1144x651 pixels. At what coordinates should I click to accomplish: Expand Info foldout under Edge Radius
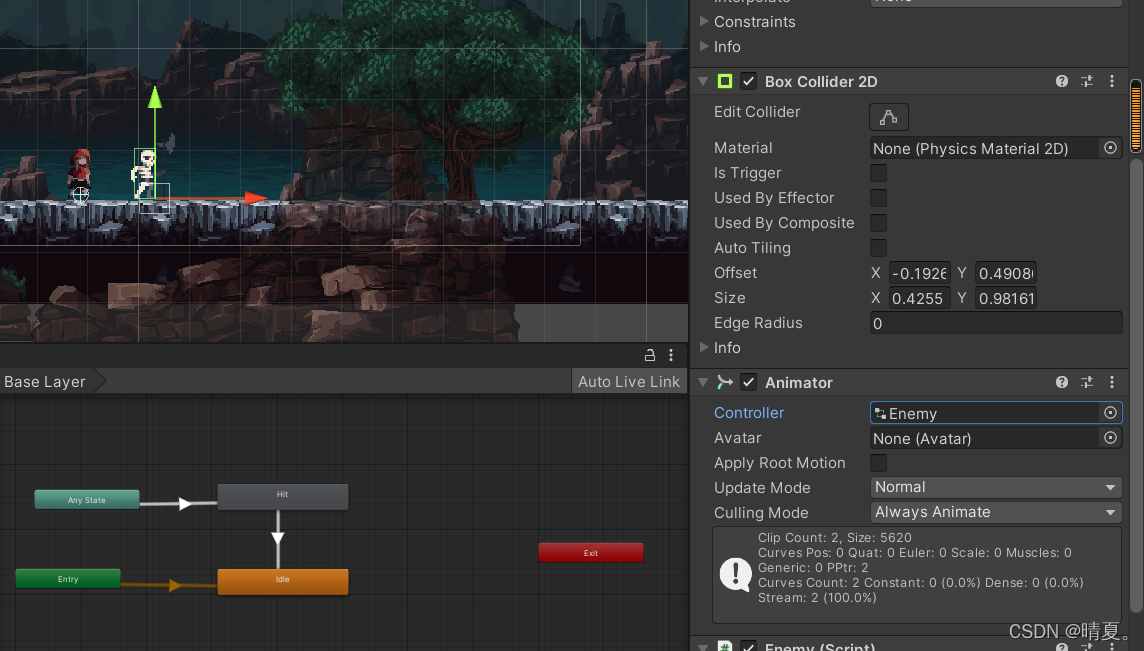[704, 347]
